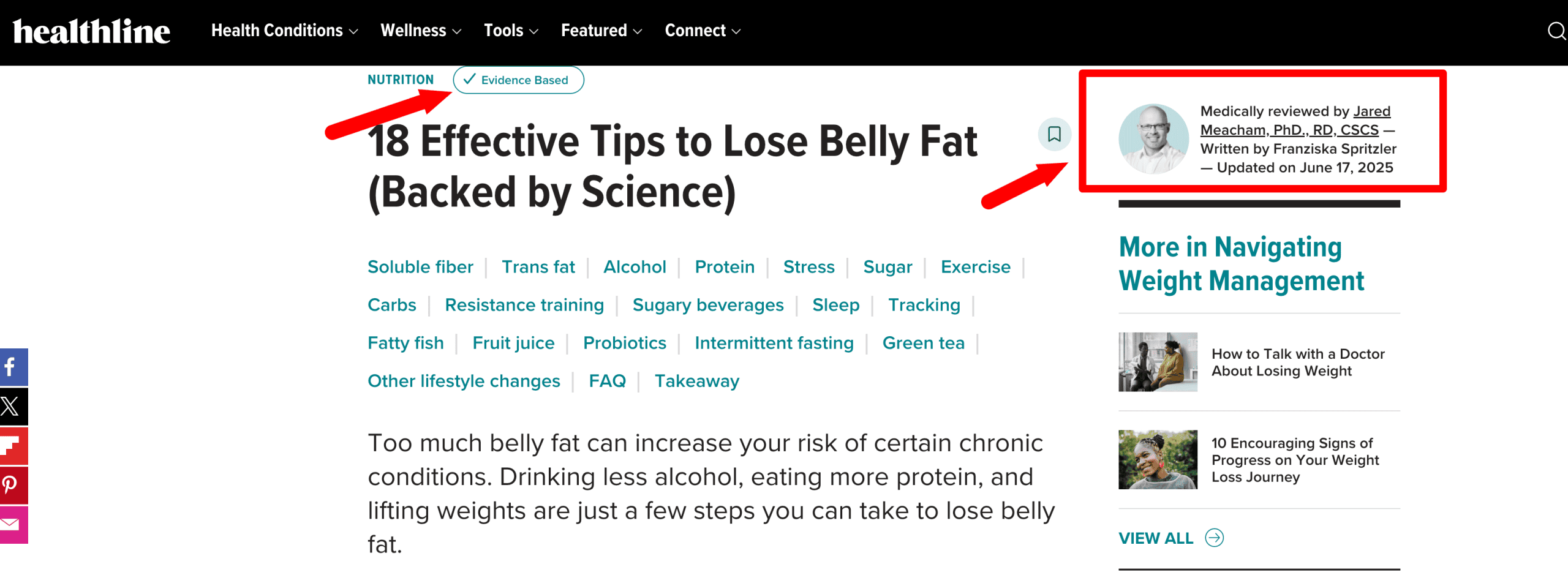The image size is (1568, 586).
Task: Share article on Flipboard
Action: coord(12,446)
